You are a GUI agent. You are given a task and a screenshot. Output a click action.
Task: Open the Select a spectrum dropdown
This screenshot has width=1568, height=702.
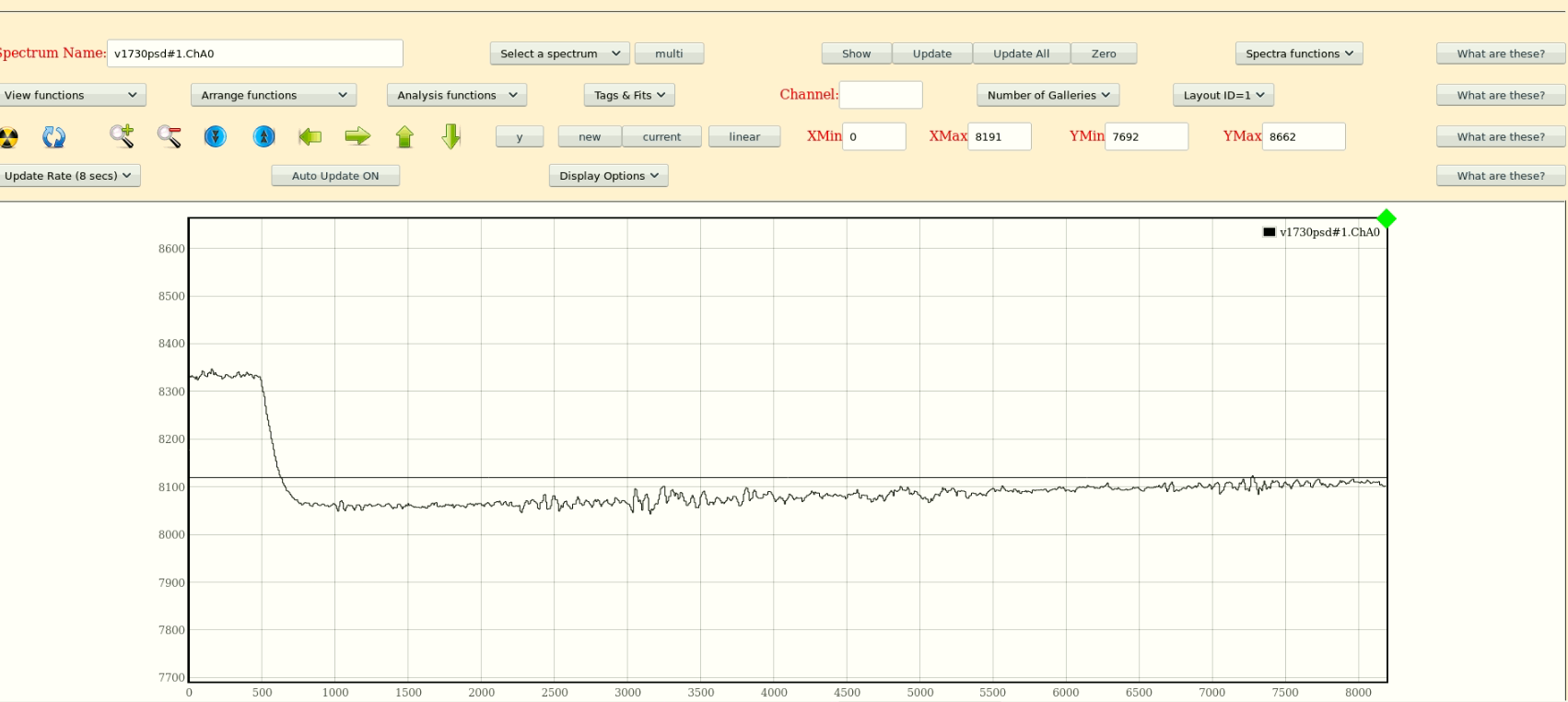560,53
